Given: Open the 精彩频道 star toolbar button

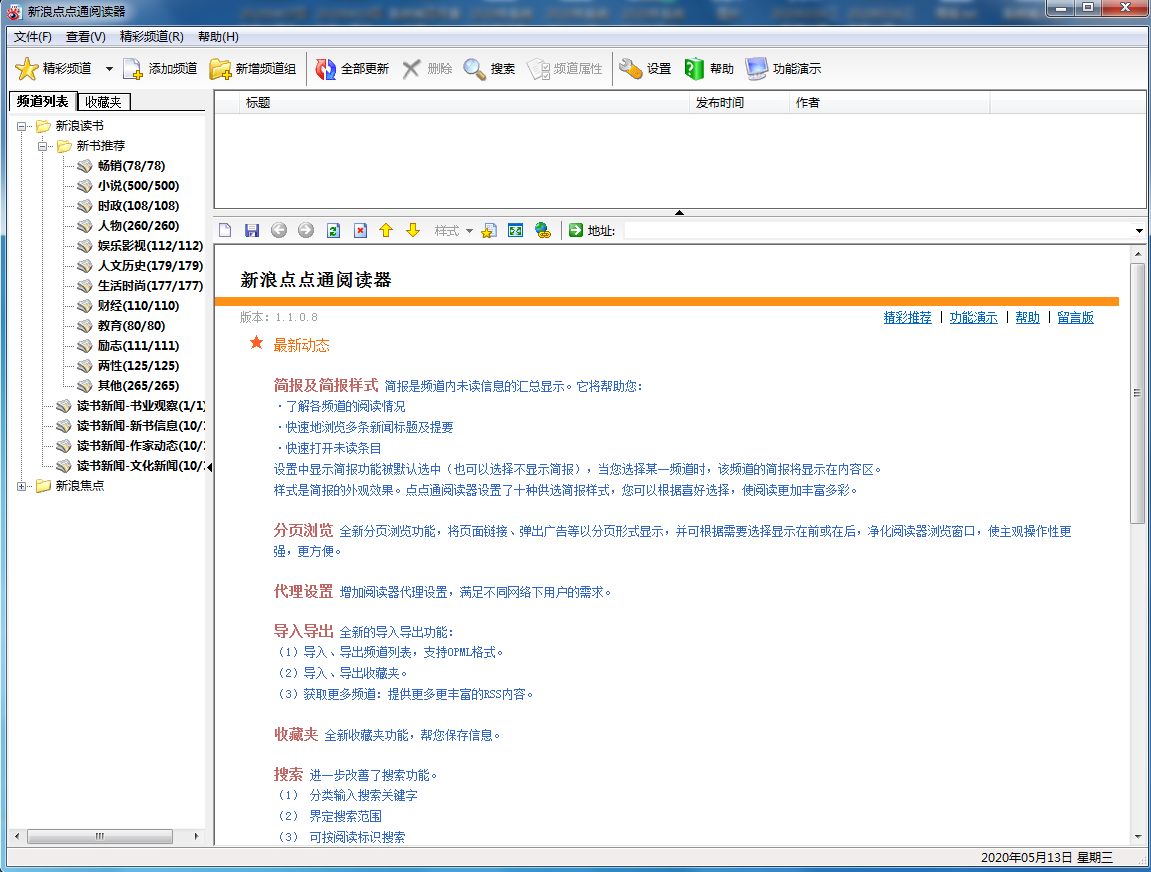Looking at the screenshot, I should tap(53, 69).
